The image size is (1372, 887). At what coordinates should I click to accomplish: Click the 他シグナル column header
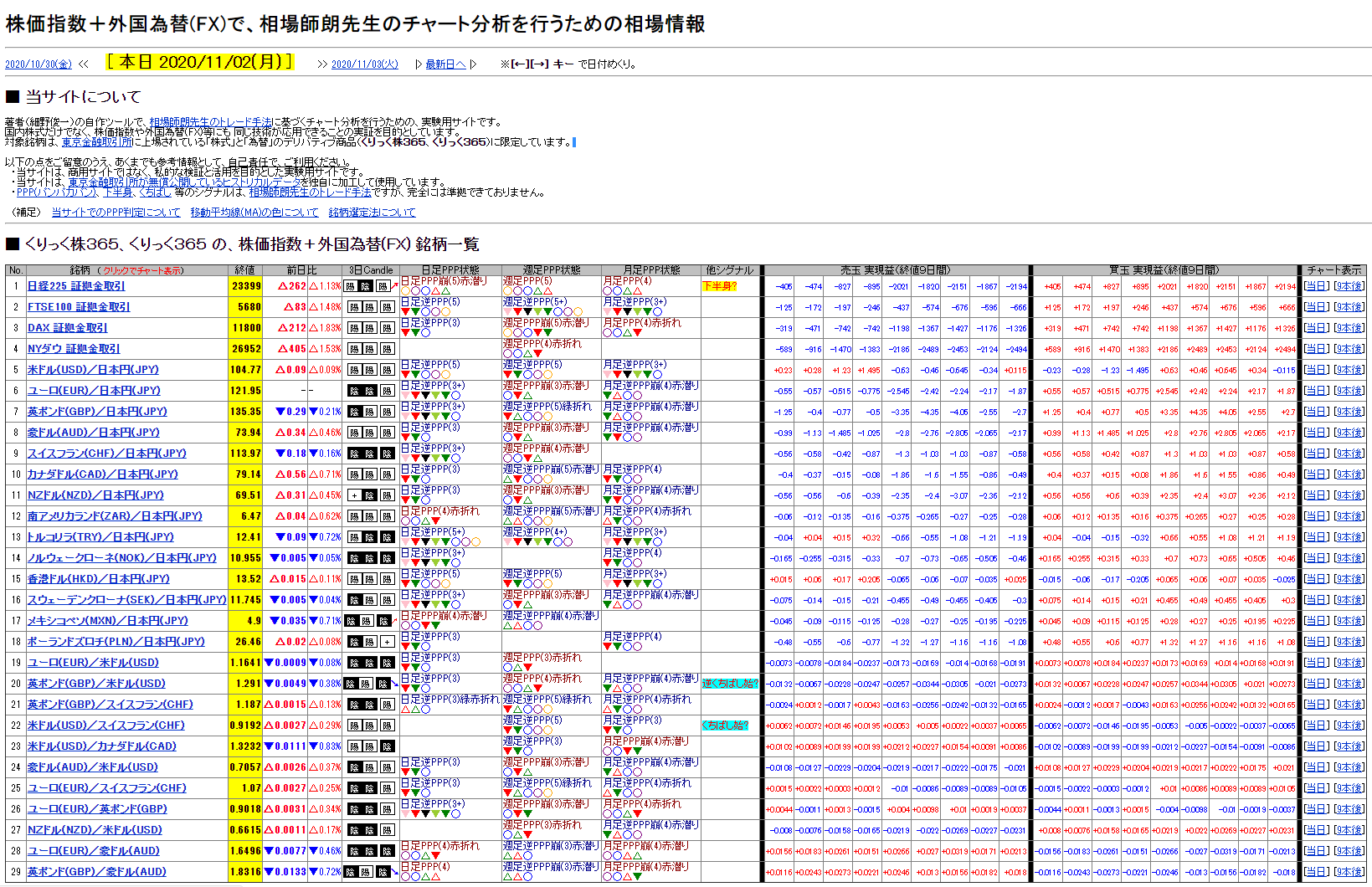(x=730, y=270)
